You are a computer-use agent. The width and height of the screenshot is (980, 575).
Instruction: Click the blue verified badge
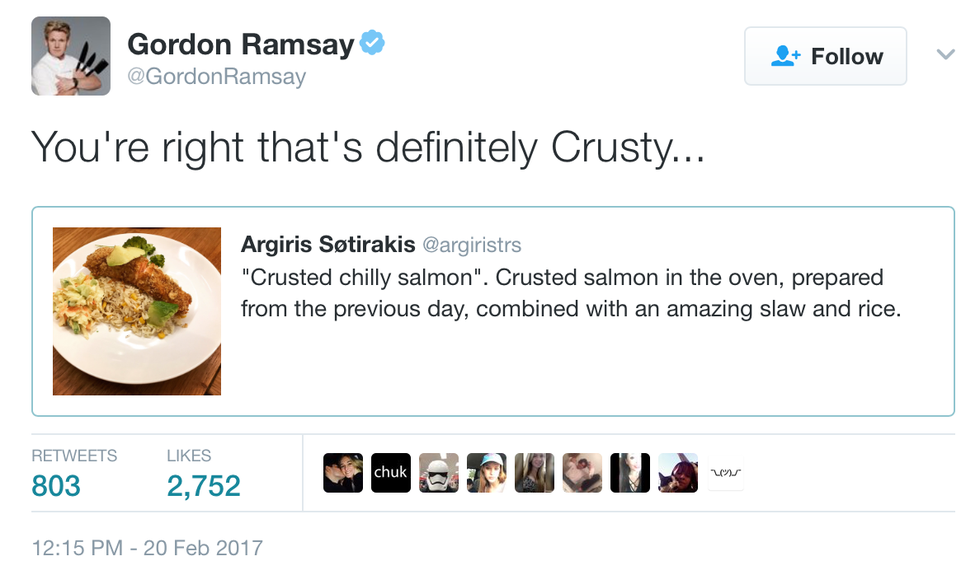373,44
